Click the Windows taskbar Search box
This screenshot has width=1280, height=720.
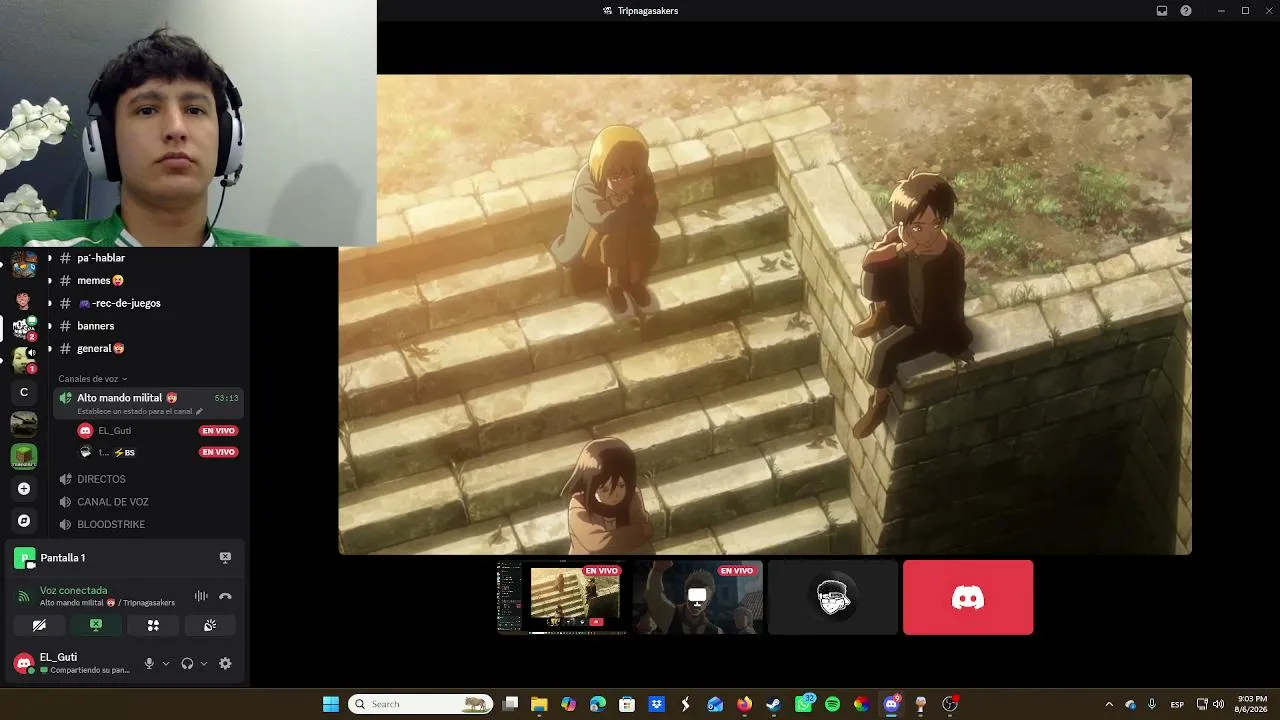[420, 704]
